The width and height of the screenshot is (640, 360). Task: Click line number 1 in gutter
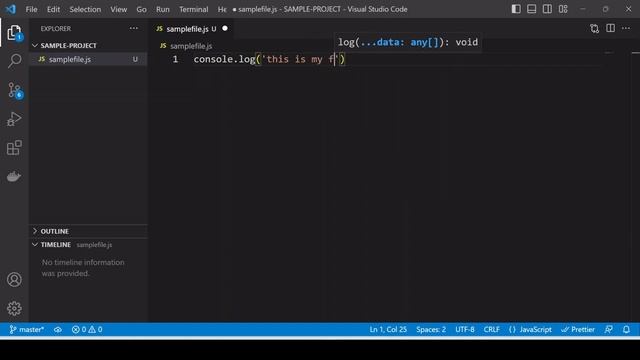175,59
